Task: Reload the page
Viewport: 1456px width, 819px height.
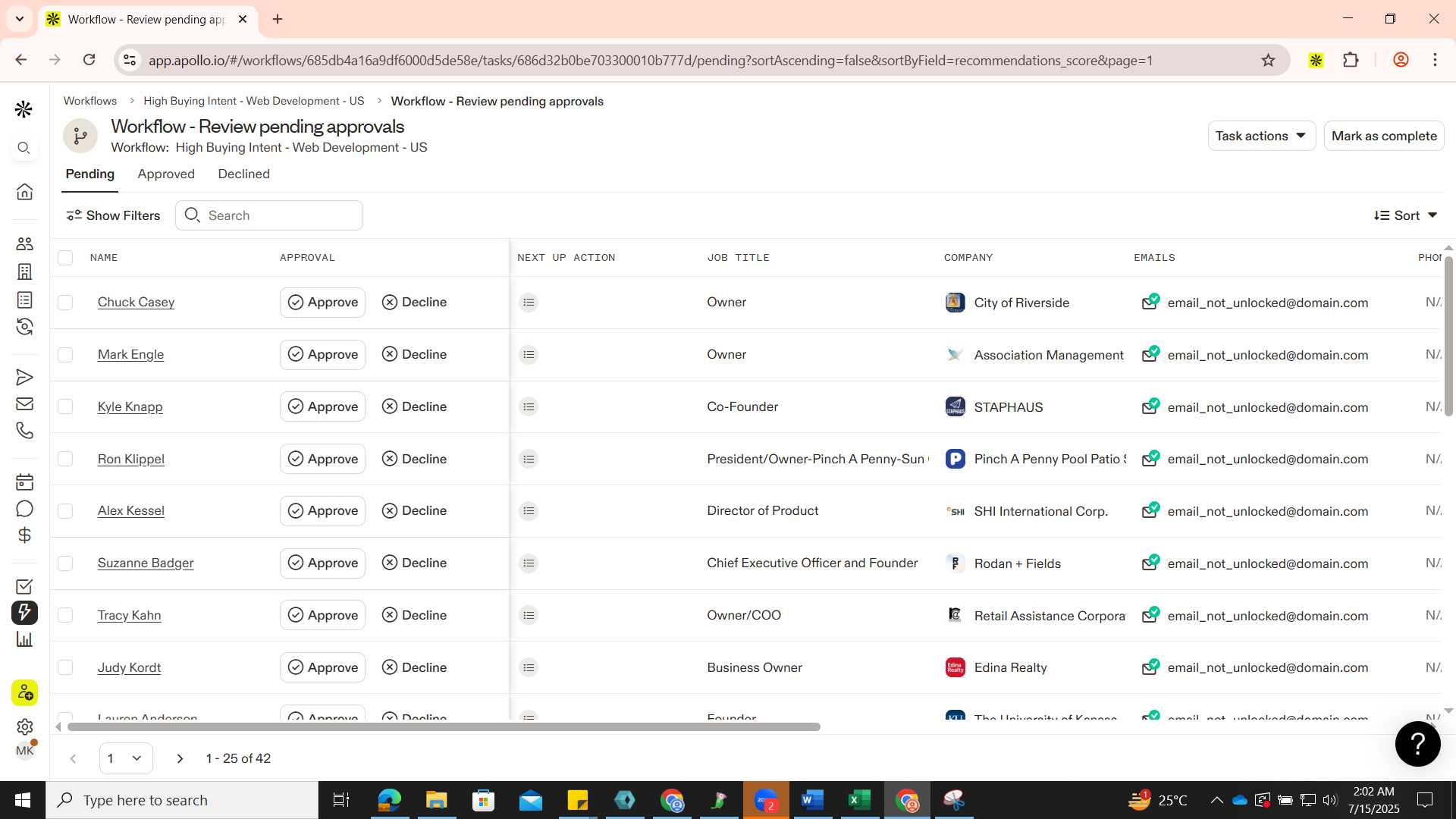Action: click(89, 60)
